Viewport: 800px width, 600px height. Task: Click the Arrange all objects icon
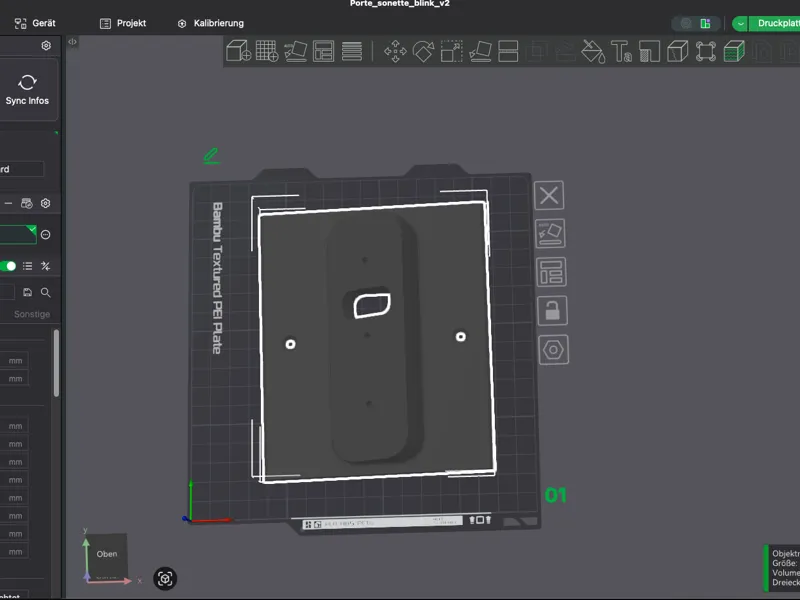coord(323,51)
